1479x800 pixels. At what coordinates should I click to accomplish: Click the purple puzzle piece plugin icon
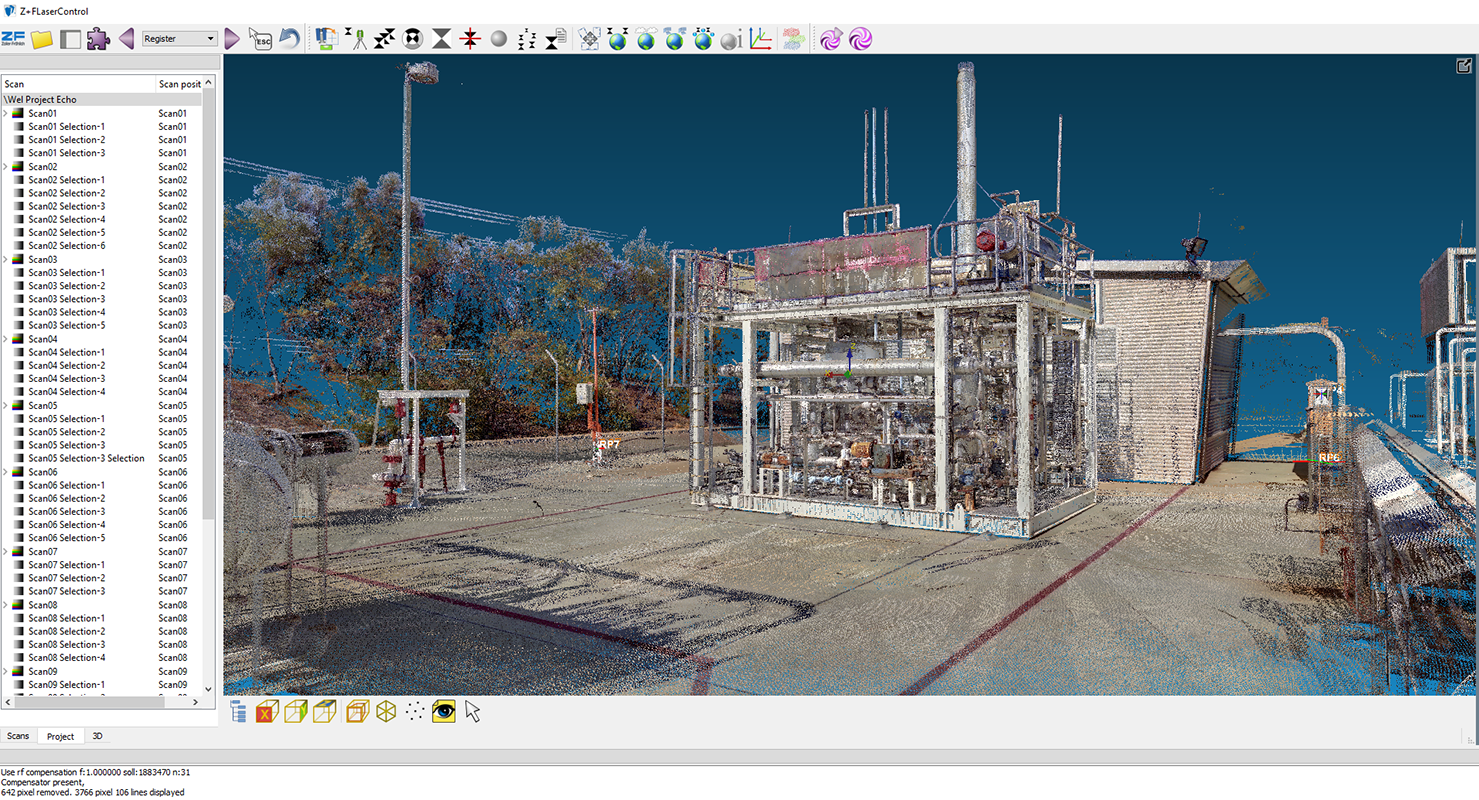(97, 39)
